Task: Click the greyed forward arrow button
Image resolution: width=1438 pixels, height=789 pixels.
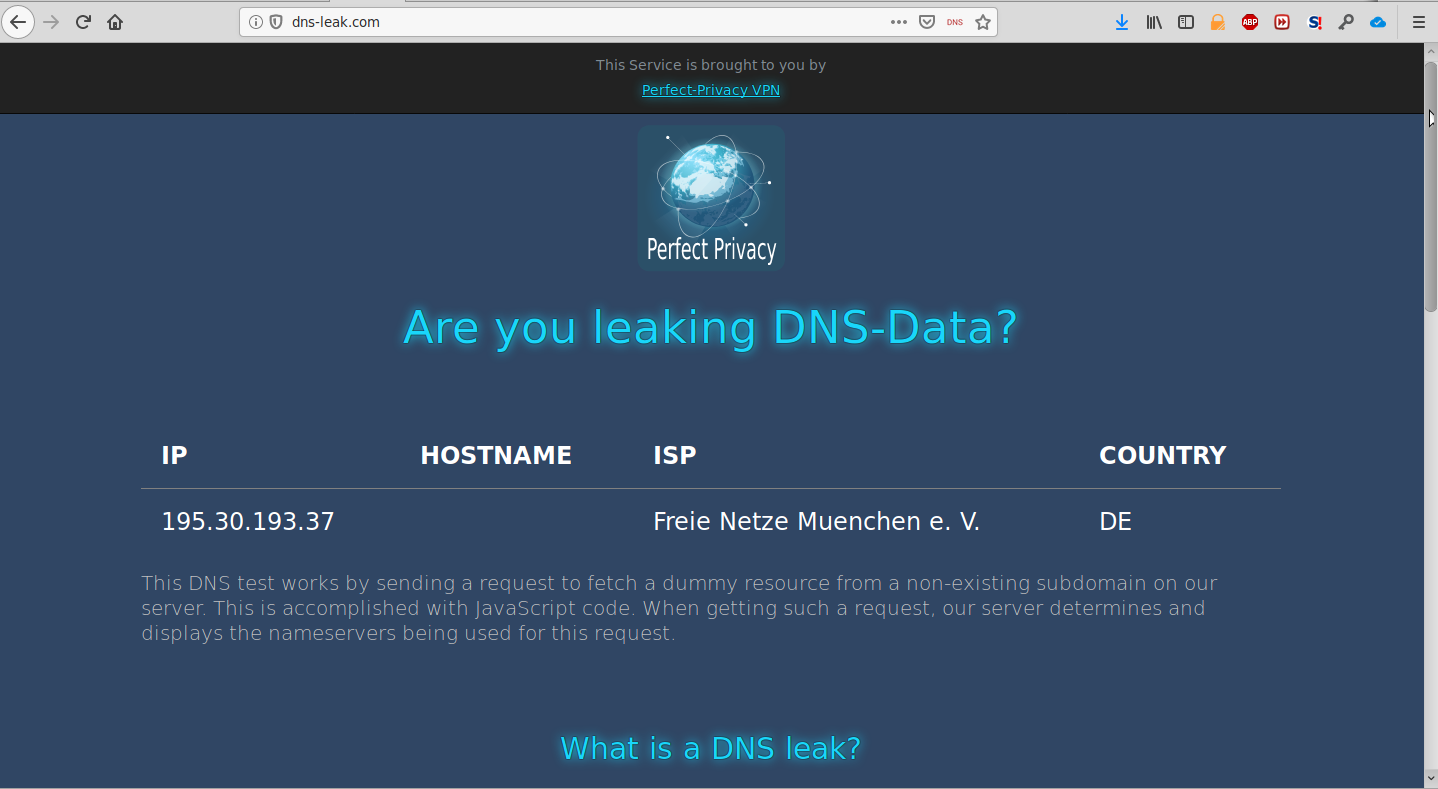Action: [51, 21]
